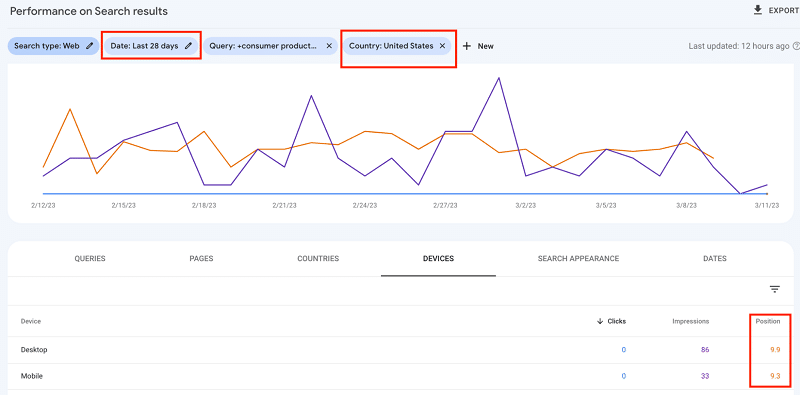Click the Performance on Search results heading
Viewport: 800px width, 395px height.
[89, 11]
